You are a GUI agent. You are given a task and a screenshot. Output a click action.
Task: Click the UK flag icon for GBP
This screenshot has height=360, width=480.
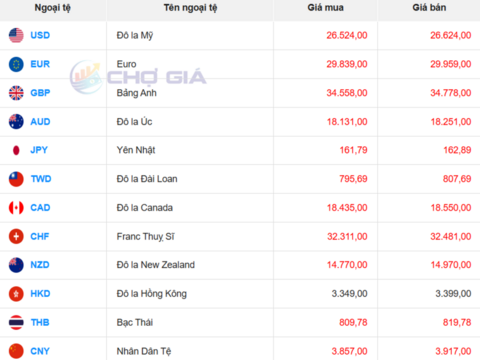point(16,93)
